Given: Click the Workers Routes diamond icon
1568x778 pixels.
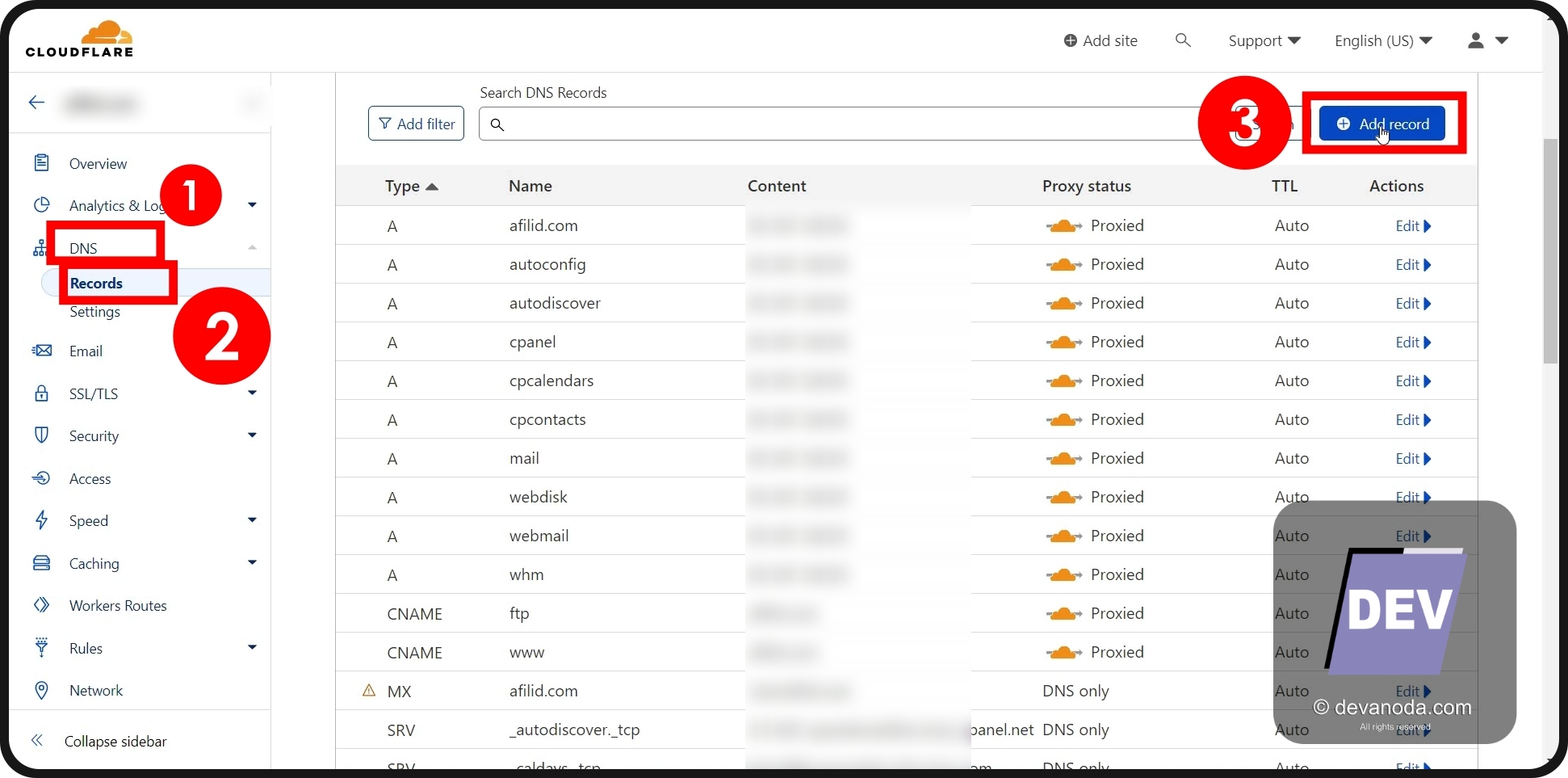Looking at the screenshot, I should click(x=41, y=604).
